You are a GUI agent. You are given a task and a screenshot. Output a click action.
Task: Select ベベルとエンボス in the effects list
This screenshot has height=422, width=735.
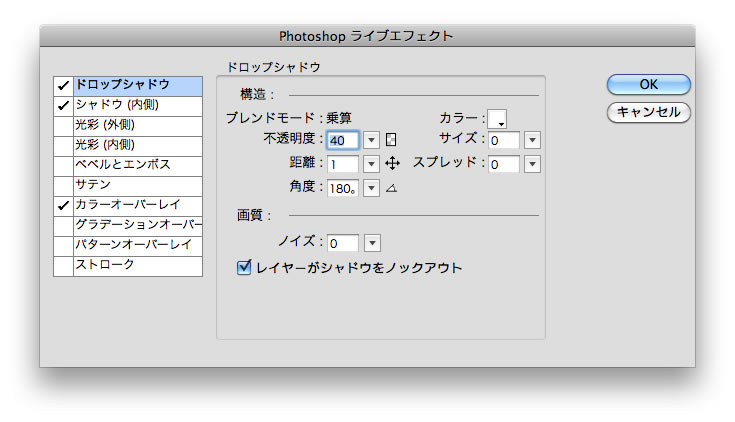(x=137, y=165)
